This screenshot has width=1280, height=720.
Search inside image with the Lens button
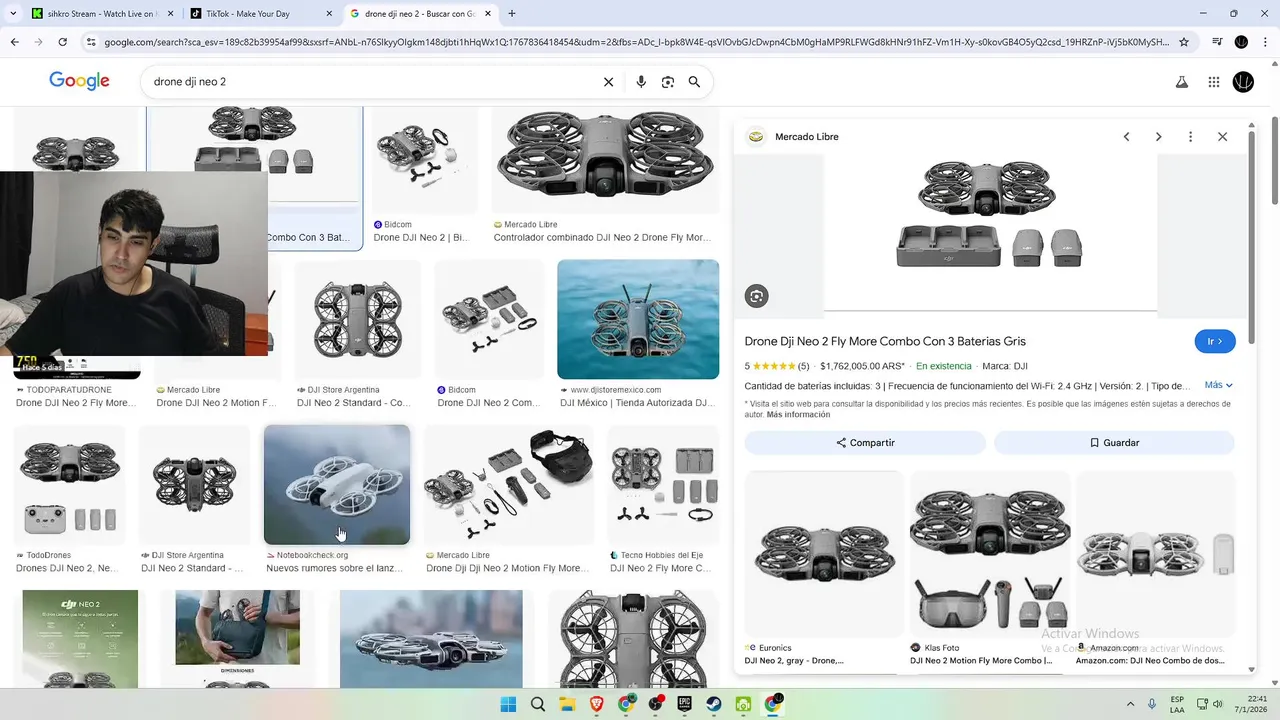pyautogui.click(x=757, y=296)
